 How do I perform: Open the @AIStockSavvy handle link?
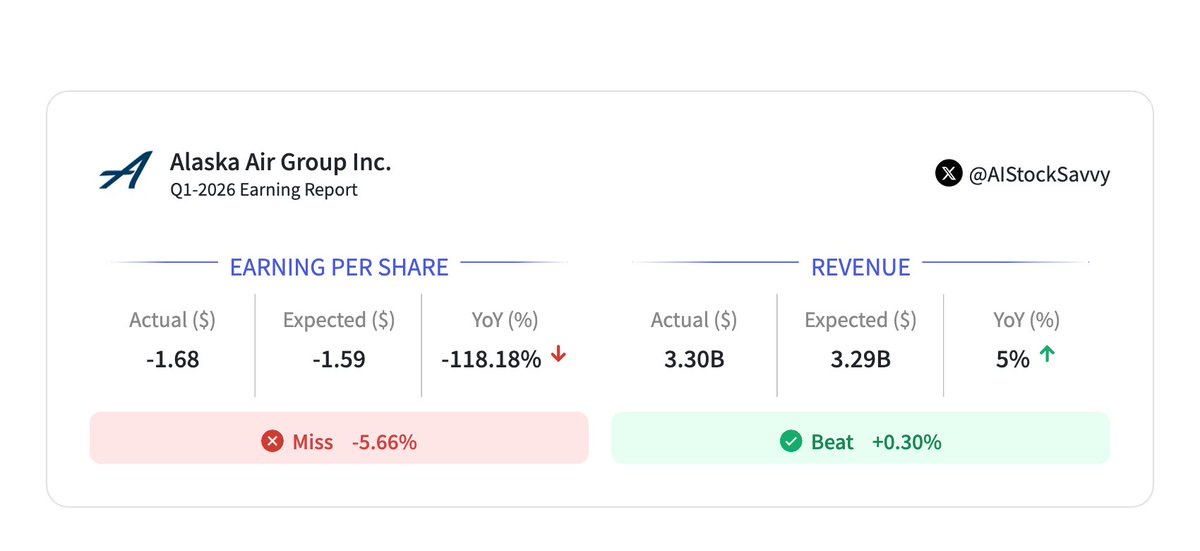click(x=1039, y=174)
